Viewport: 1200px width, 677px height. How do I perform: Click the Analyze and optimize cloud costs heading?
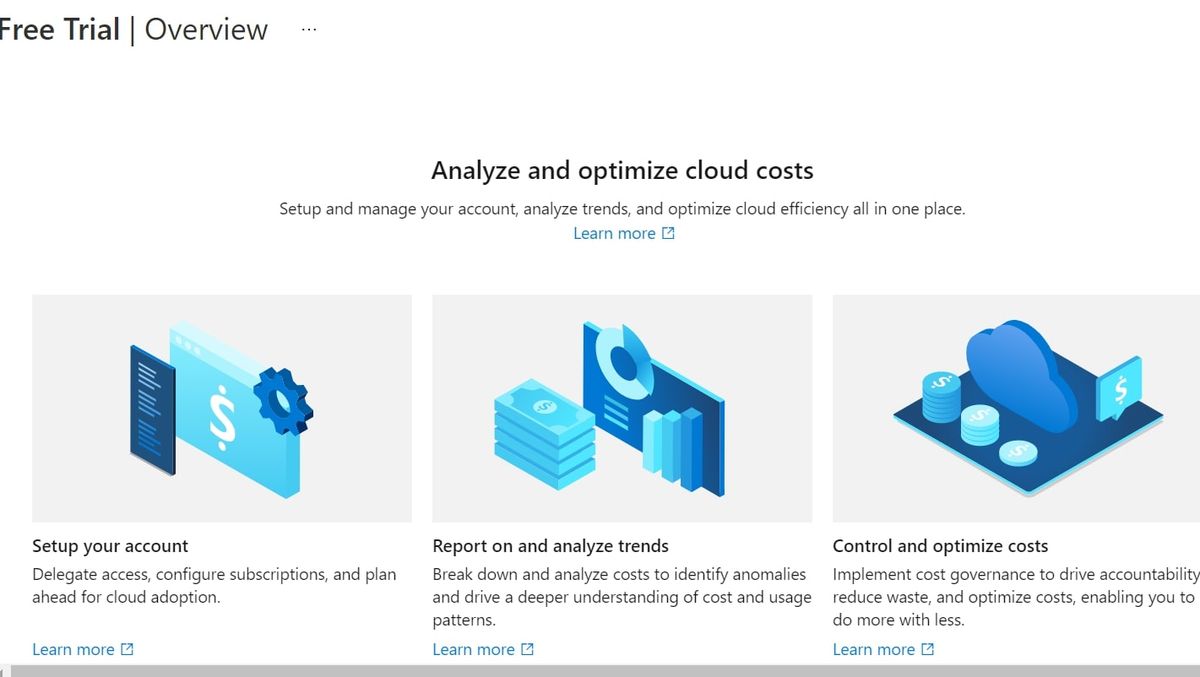pos(622,170)
